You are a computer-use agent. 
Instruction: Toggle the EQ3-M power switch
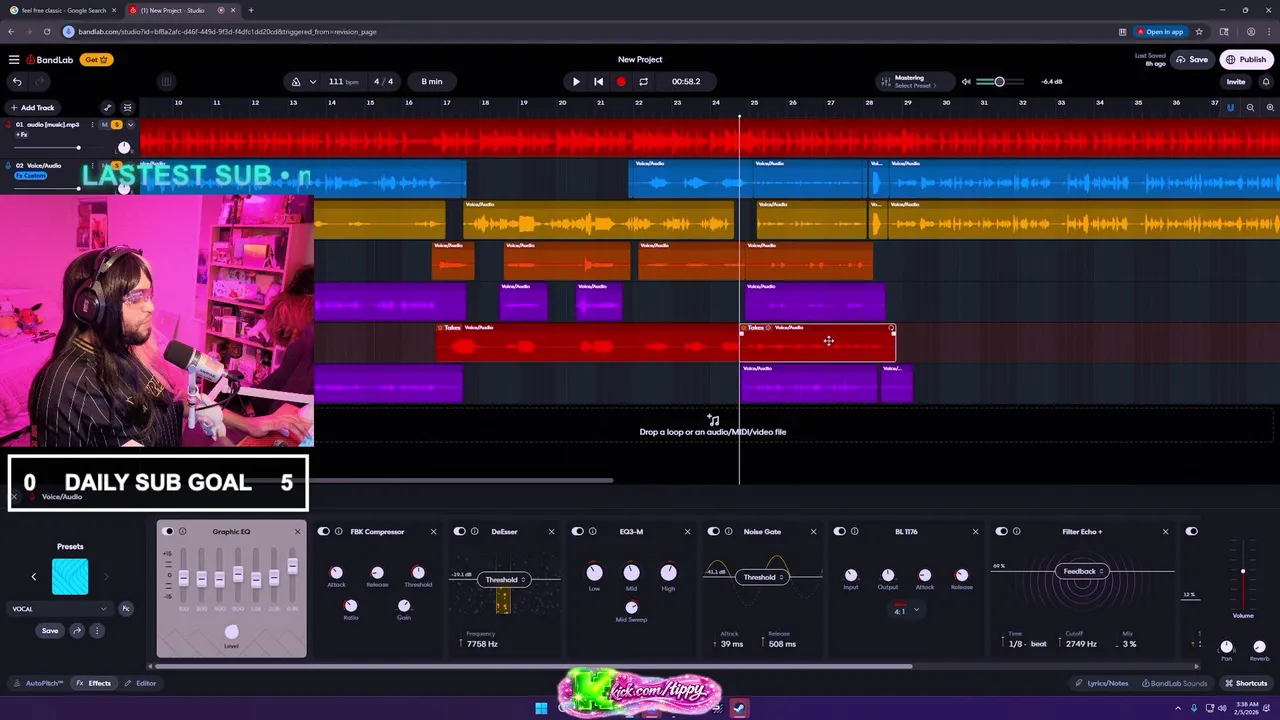click(578, 532)
